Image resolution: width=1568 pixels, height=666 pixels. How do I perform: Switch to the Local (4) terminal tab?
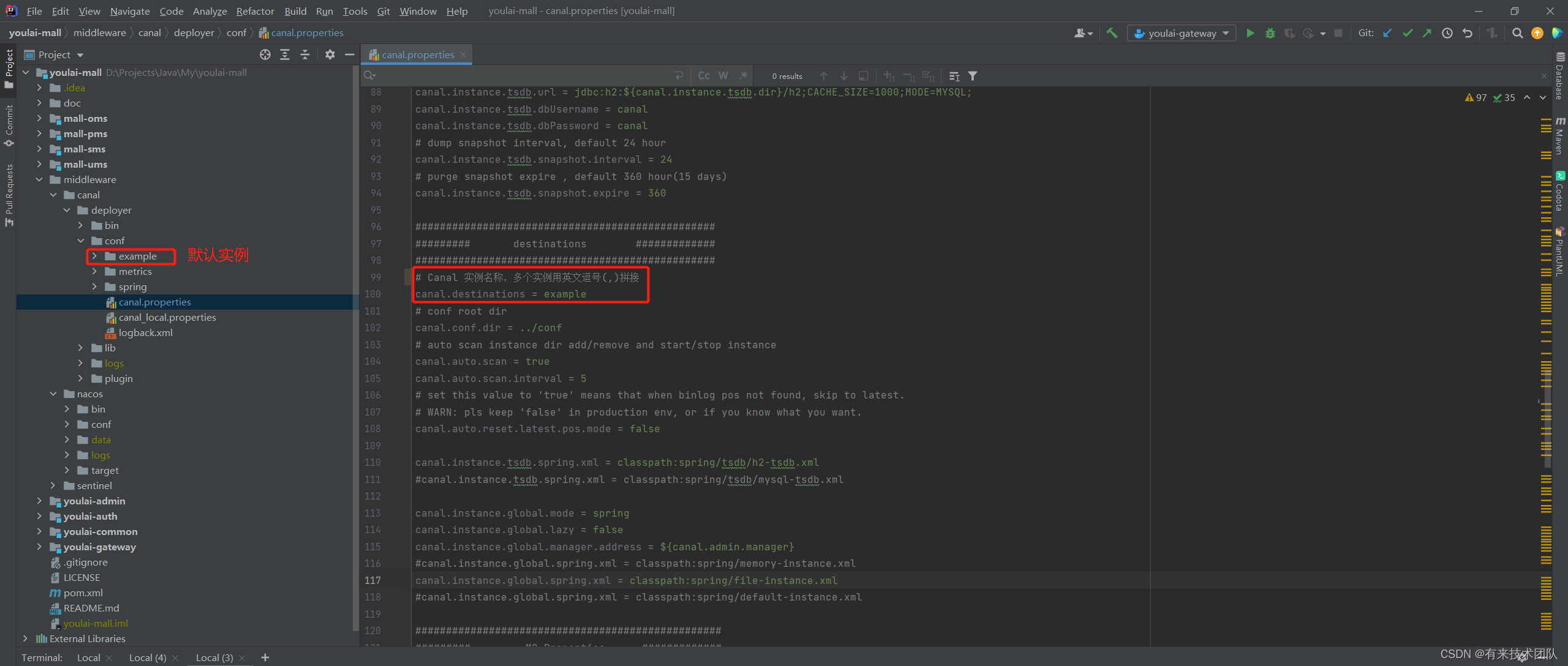[x=146, y=657]
